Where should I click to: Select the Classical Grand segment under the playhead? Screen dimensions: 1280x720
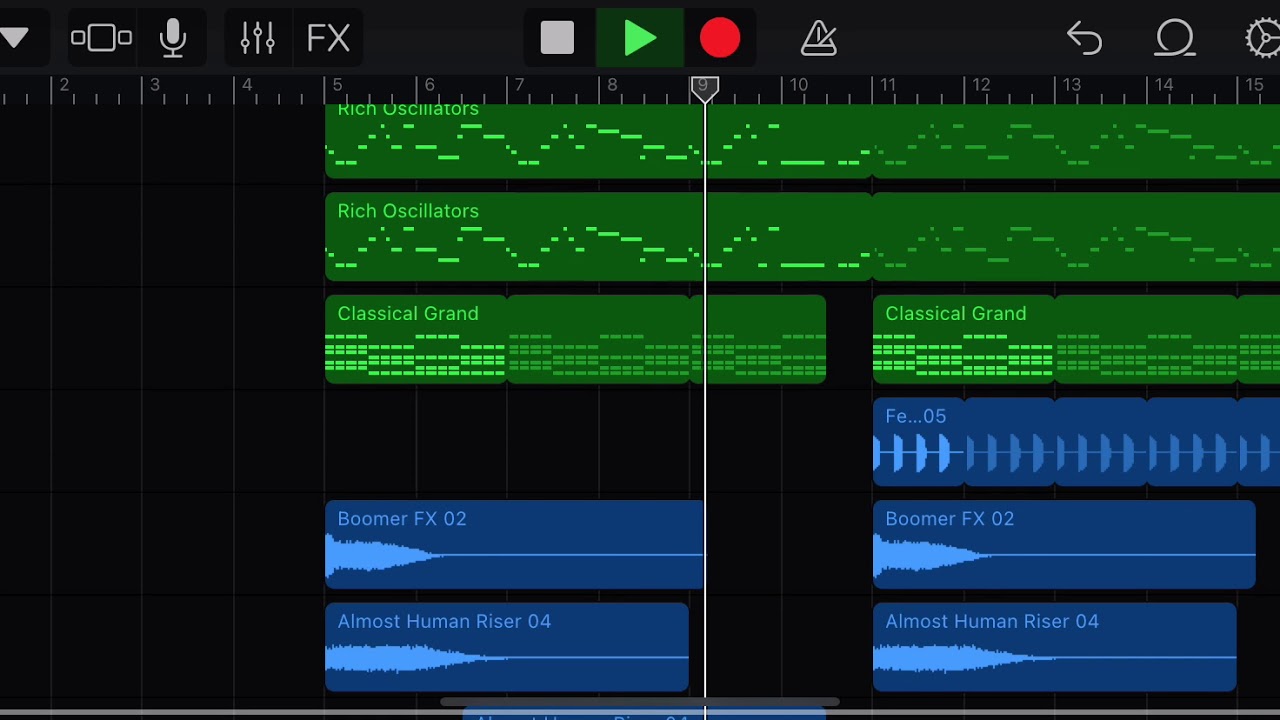pyautogui.click(x=758, y=339)
